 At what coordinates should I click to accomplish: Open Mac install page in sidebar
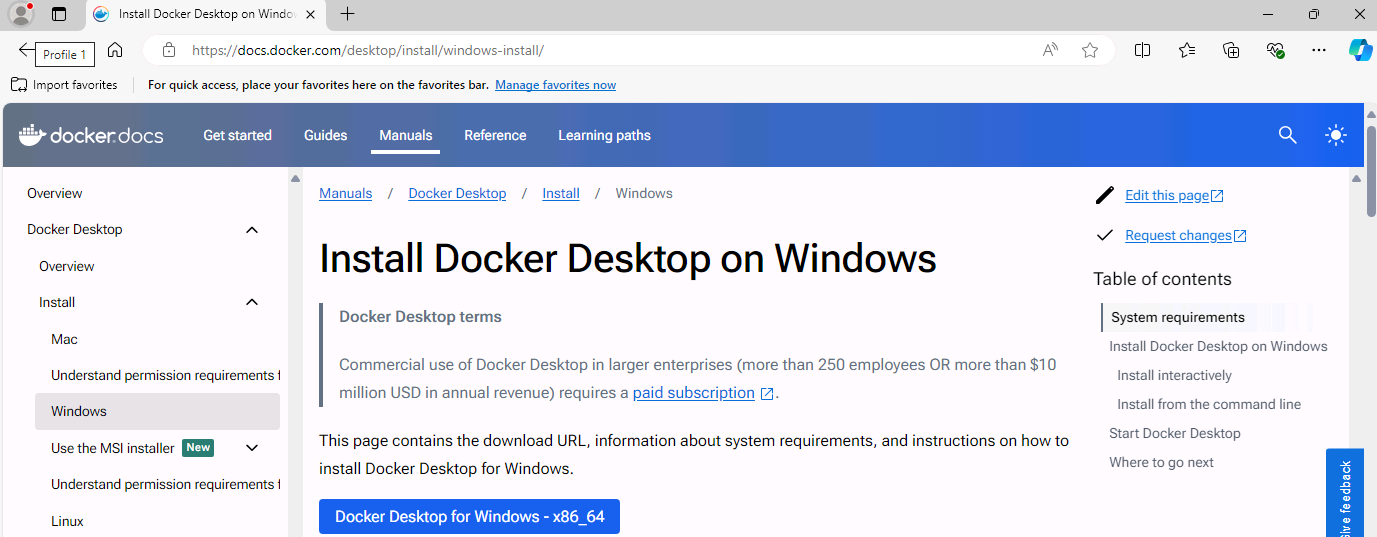[64, 339]
